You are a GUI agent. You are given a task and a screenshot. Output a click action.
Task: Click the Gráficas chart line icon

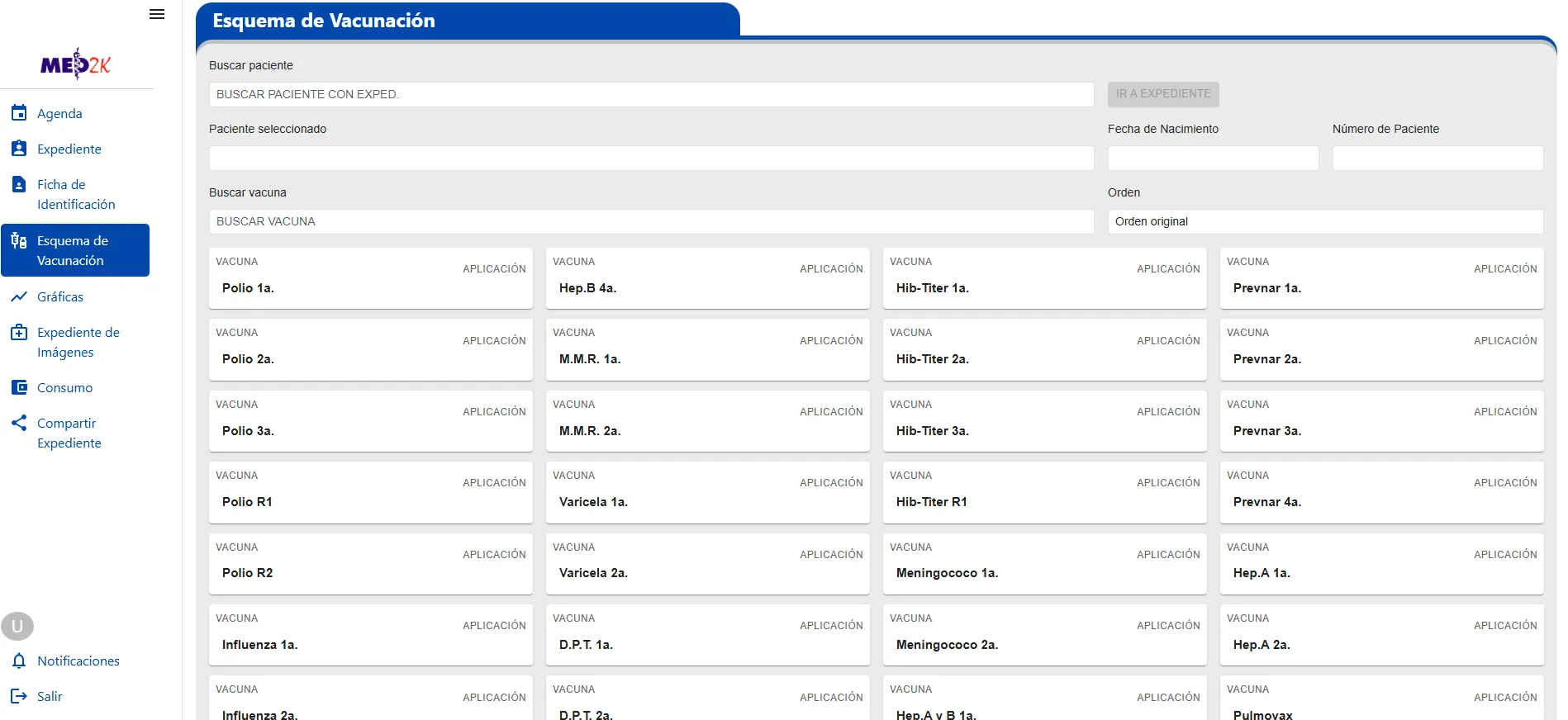tap(19, 296)
